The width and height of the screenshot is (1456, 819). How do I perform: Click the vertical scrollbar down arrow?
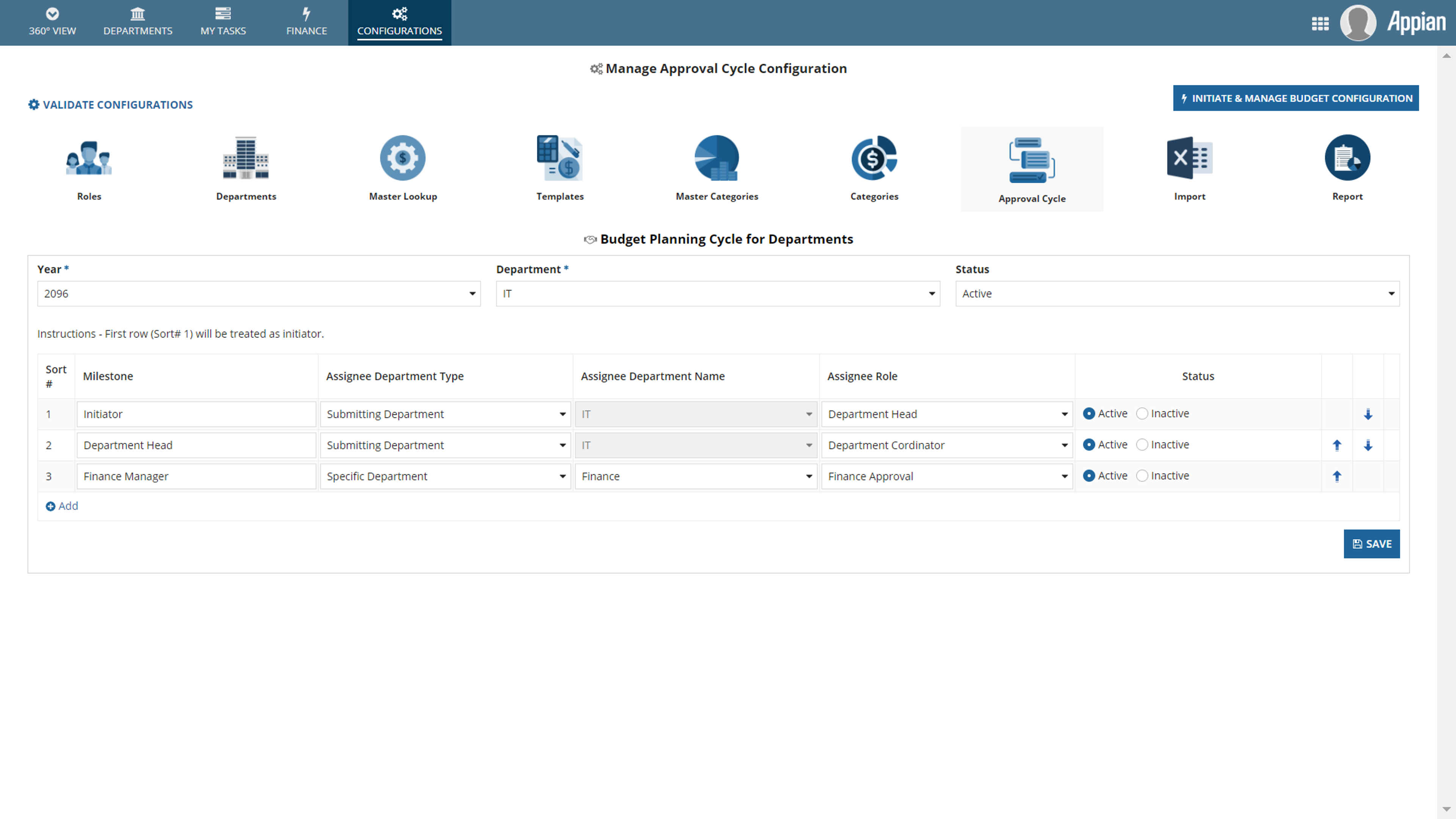(1447, 810)
